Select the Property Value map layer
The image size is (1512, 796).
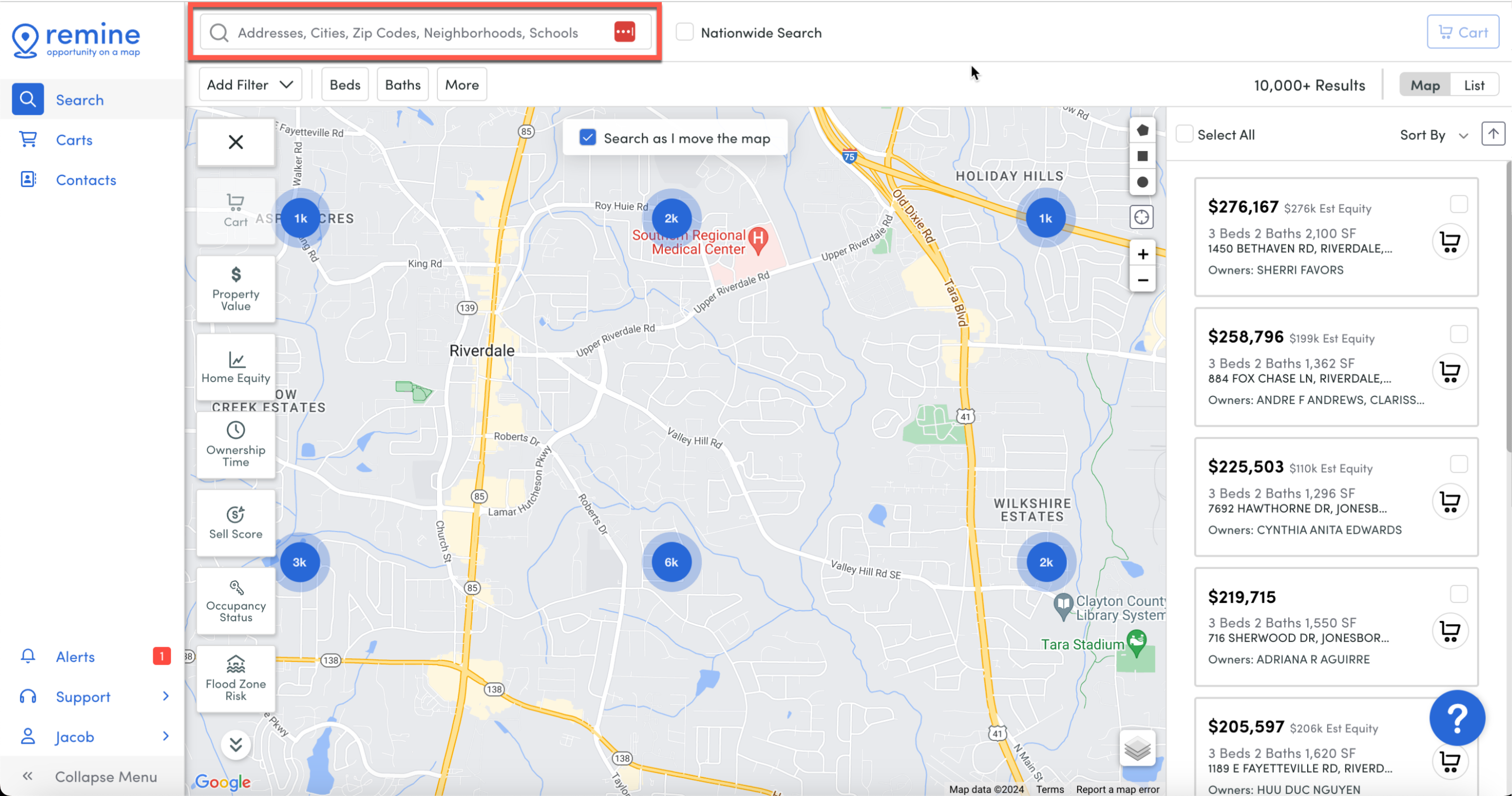[236, 289]
